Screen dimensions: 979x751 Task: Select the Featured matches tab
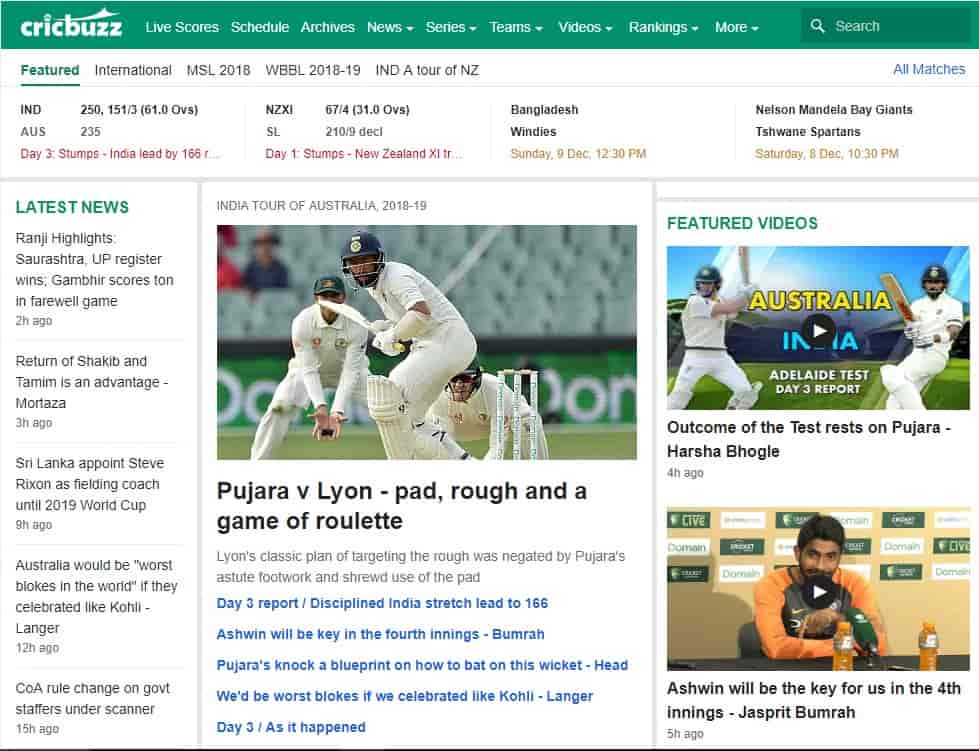50,70
